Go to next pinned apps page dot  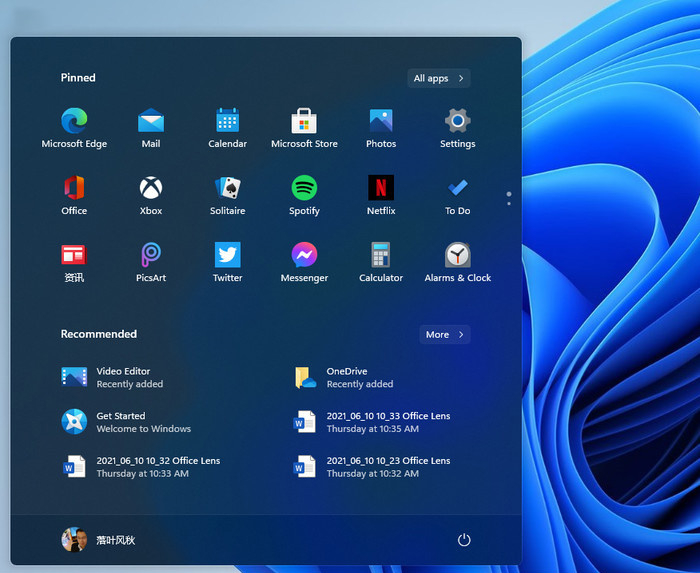pyautogui.click(x=509, y=204)
